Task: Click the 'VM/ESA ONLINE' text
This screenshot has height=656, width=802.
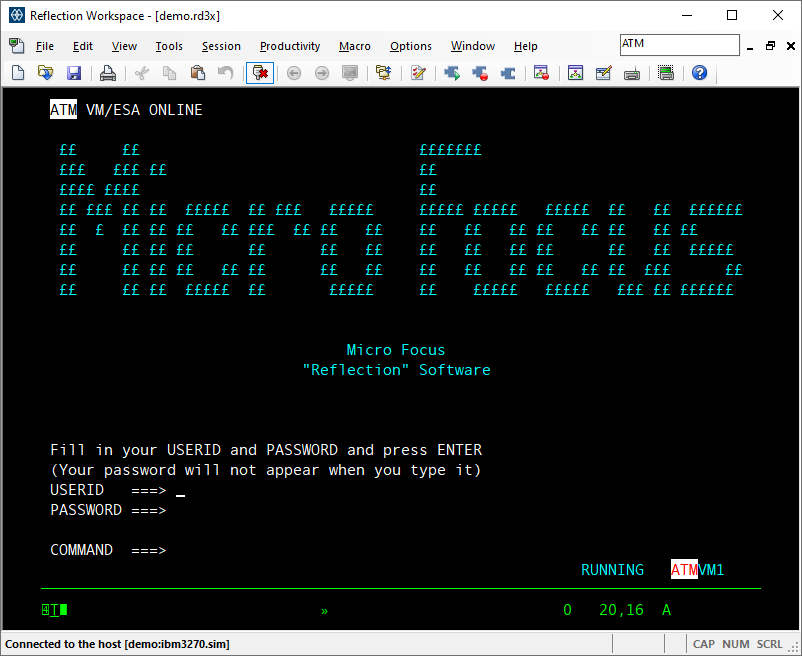Action: click(x=144, y=109)
